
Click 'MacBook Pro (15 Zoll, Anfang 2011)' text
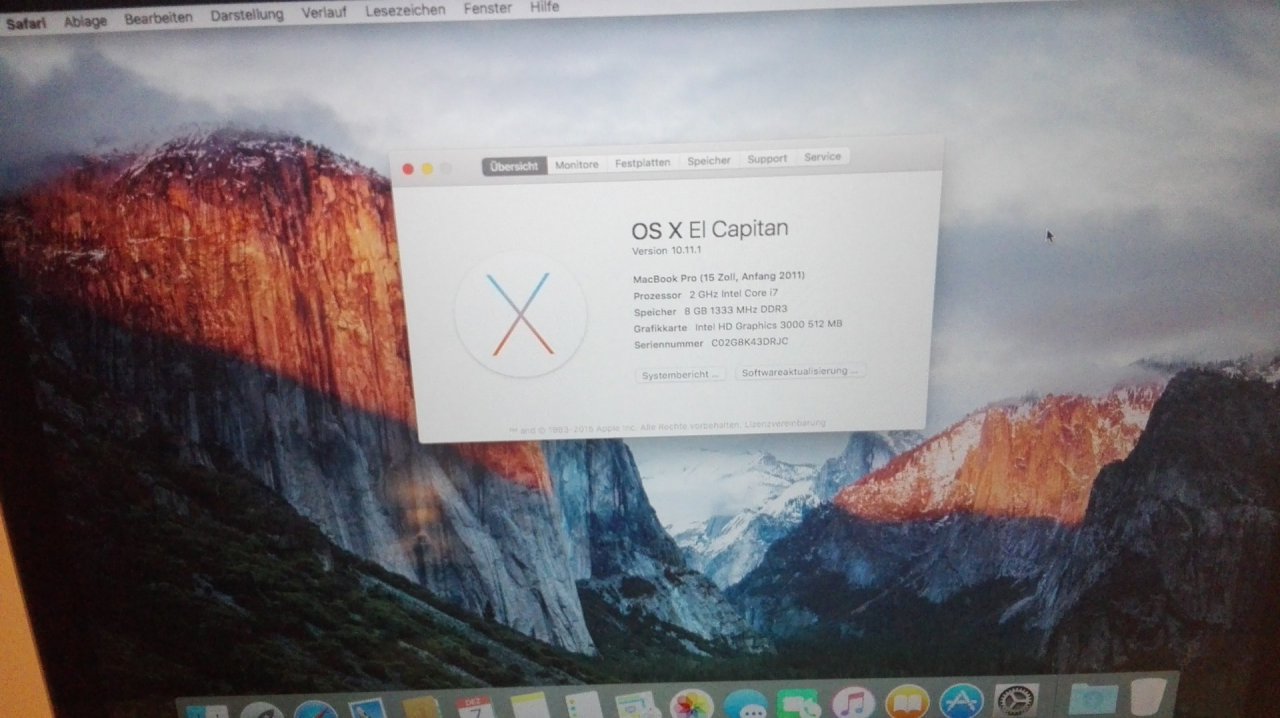[719, 277]
